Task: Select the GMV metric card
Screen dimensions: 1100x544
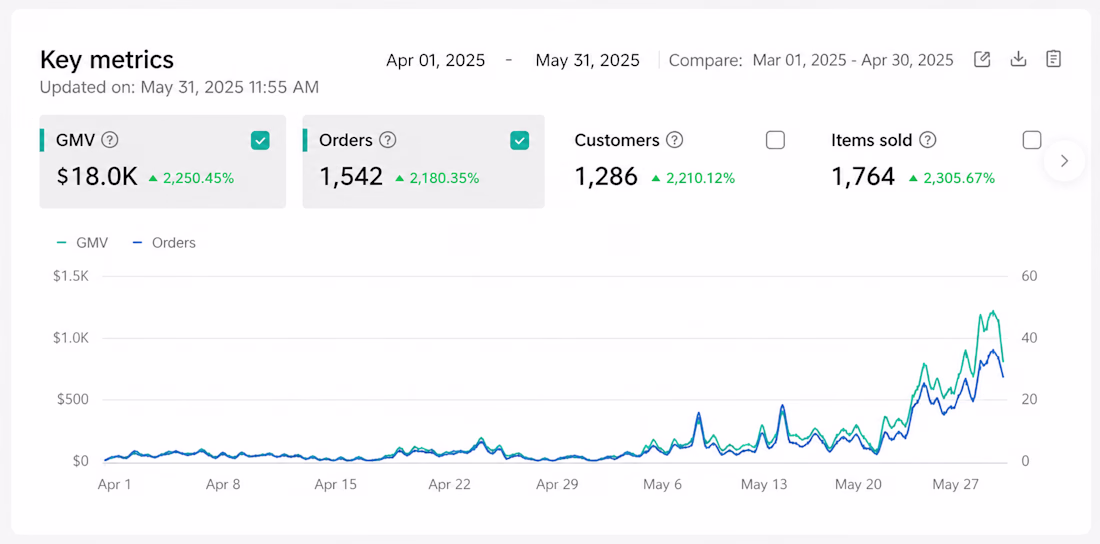Action: pos(163,161)
